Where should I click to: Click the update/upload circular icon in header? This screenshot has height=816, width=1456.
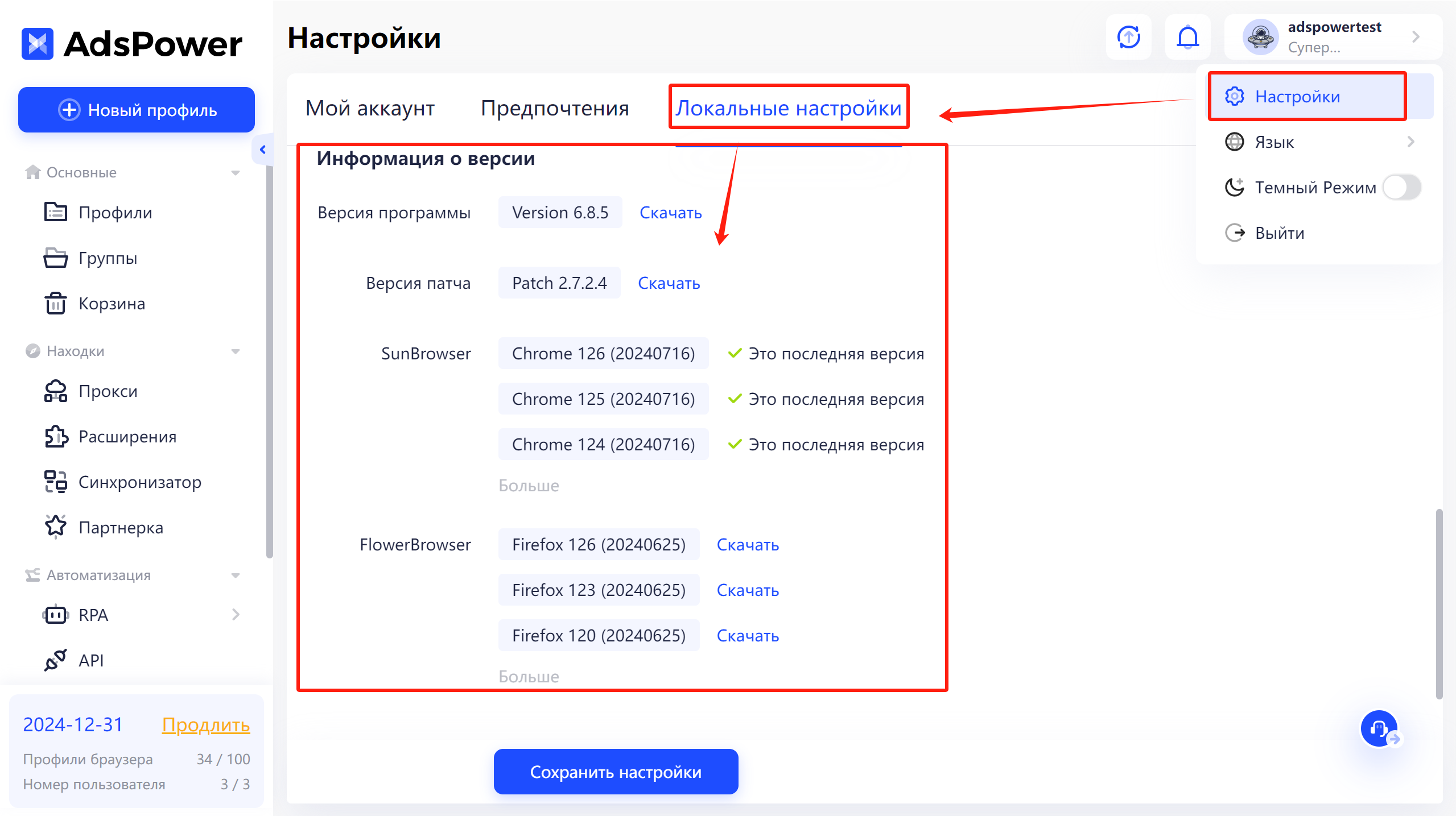point(1129,38)
